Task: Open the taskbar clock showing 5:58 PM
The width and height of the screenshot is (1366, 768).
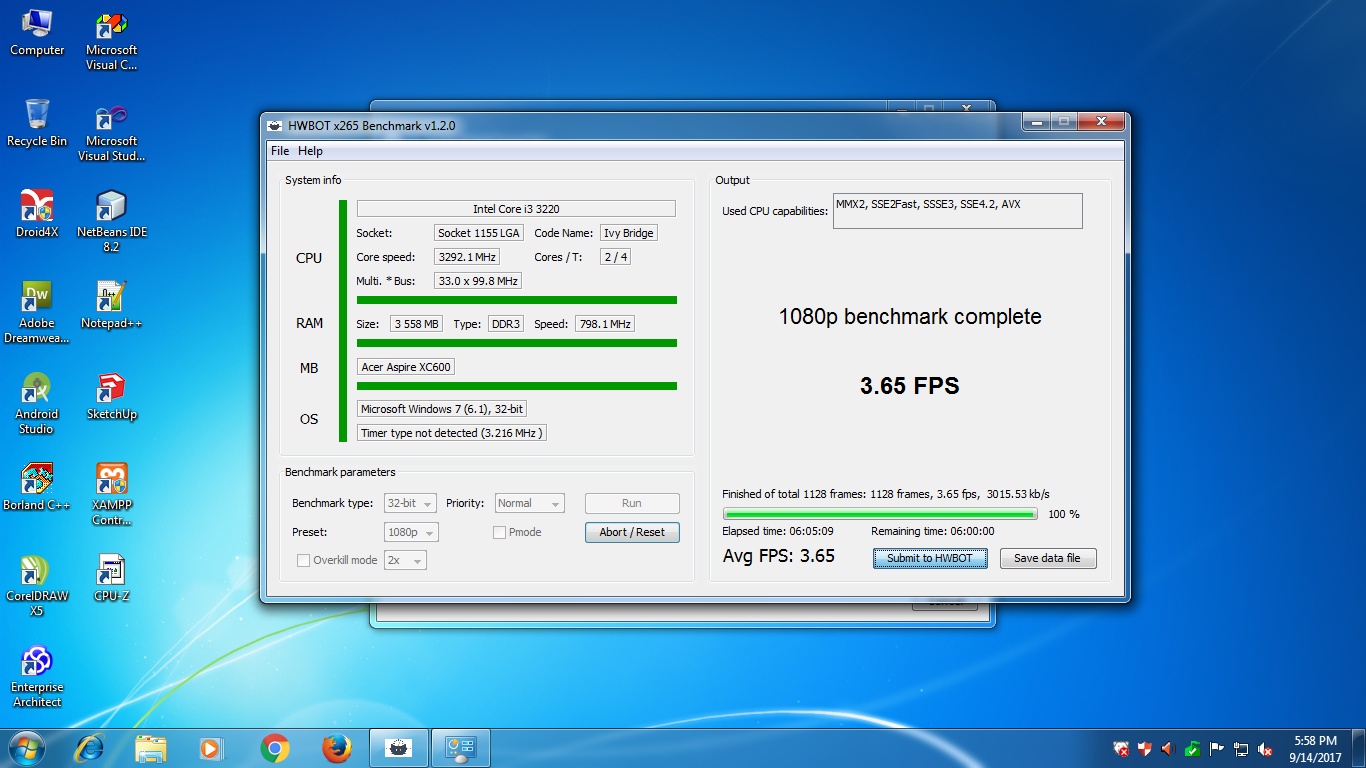Action: (x=1315, y=749)
